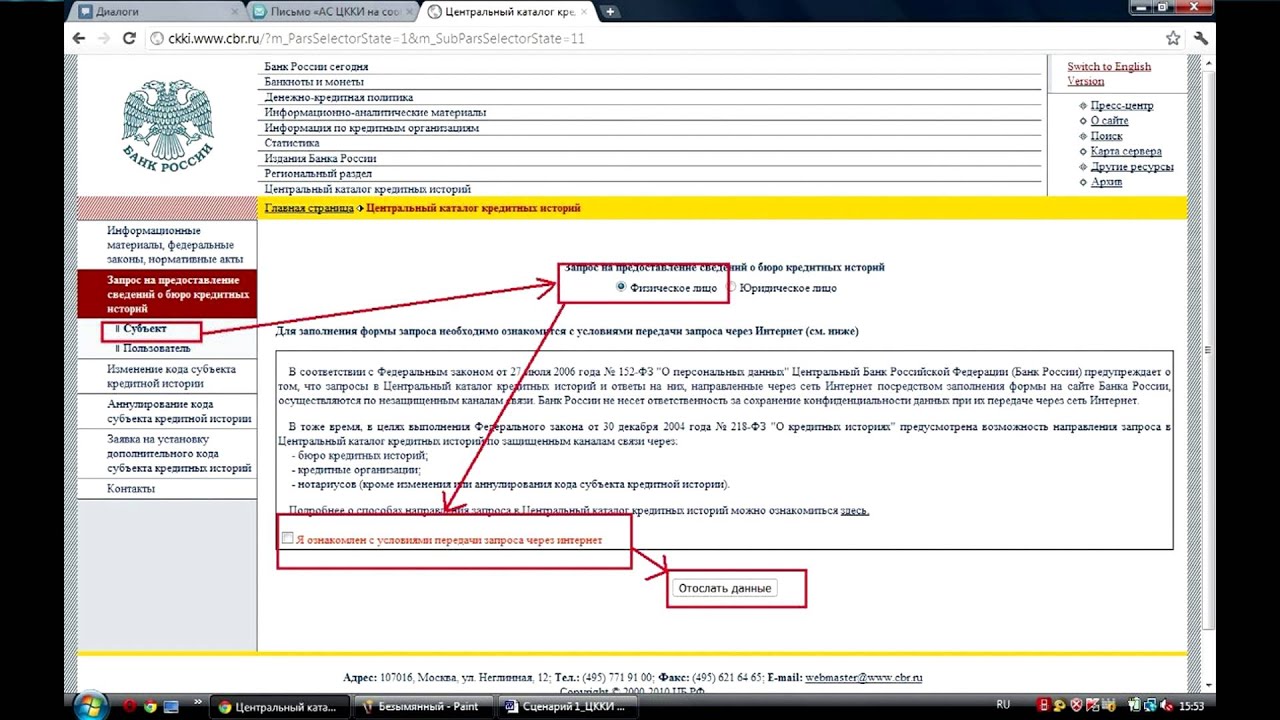
Task: Click the volume icon in system tray
Action: [1166, 705]
